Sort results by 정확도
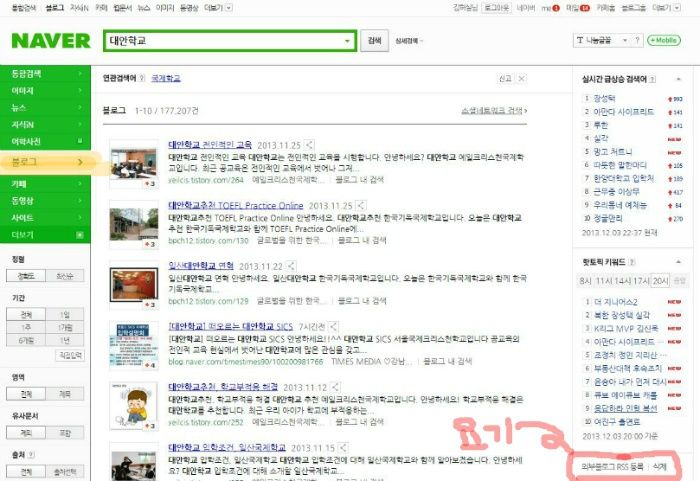 tap(26, 276)
